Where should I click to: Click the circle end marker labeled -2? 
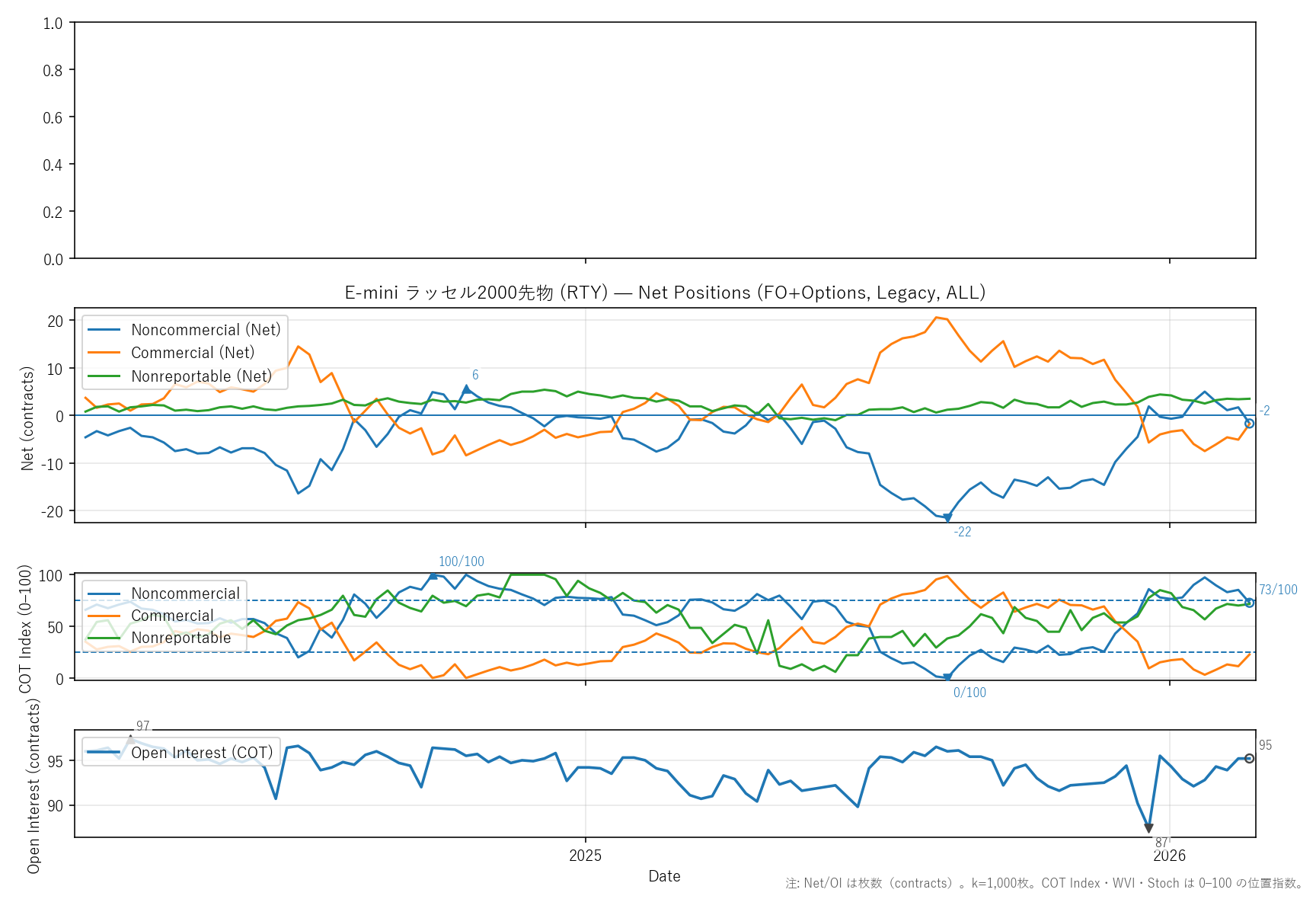pos(1249,424)
